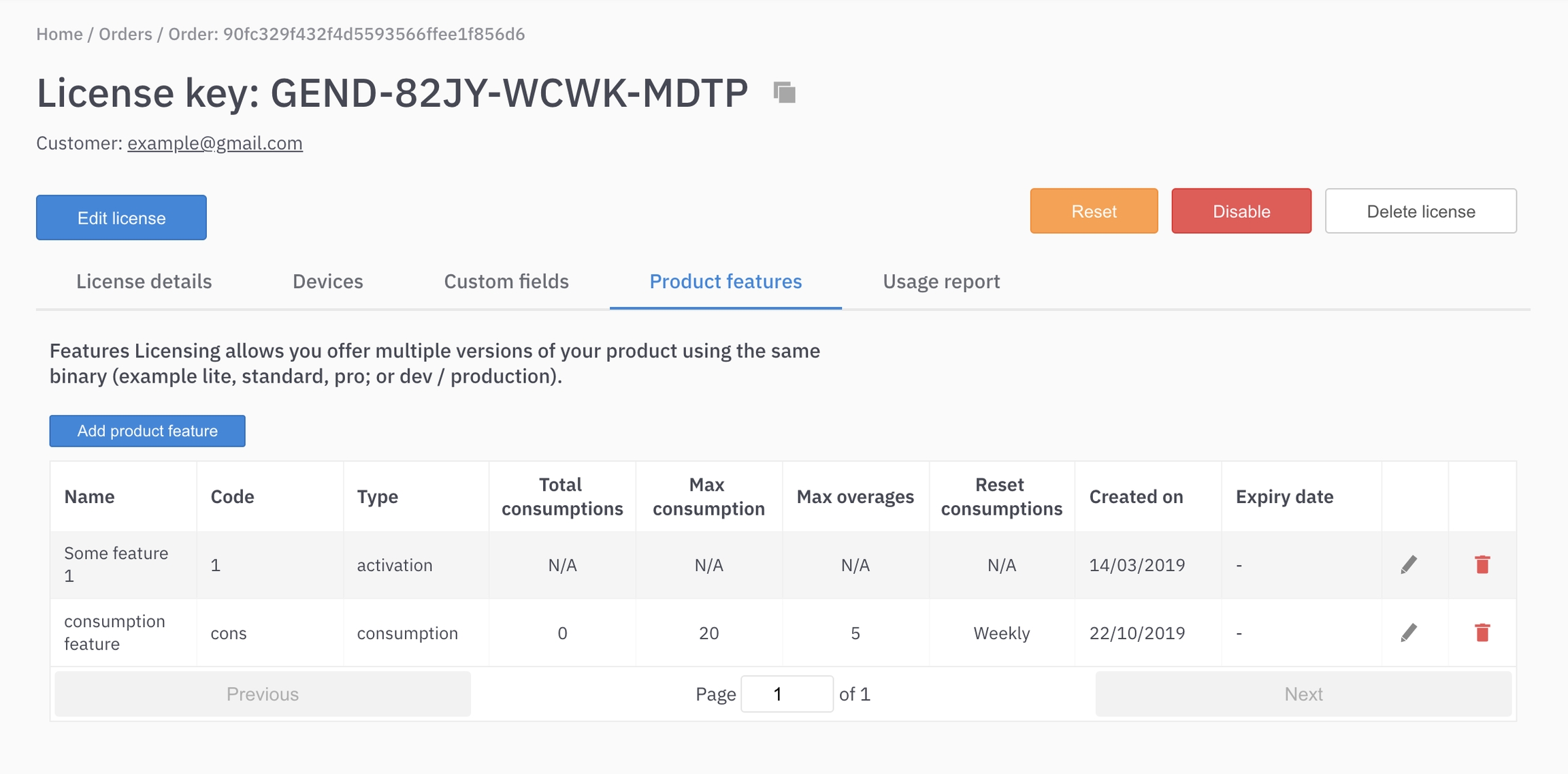Delete the consumption feature row
The width and height of the screenshot is (1568, 774).
pyautogui.click(x=1482, y=632)
